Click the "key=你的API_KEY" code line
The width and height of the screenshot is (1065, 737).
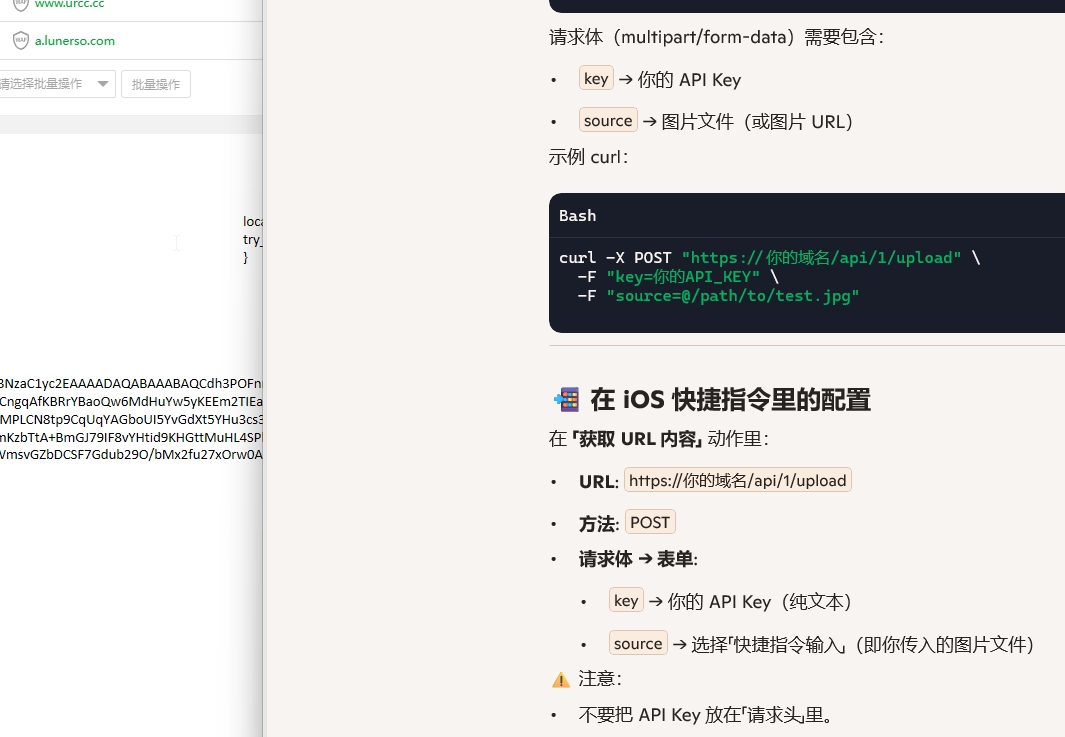(682, 277)
